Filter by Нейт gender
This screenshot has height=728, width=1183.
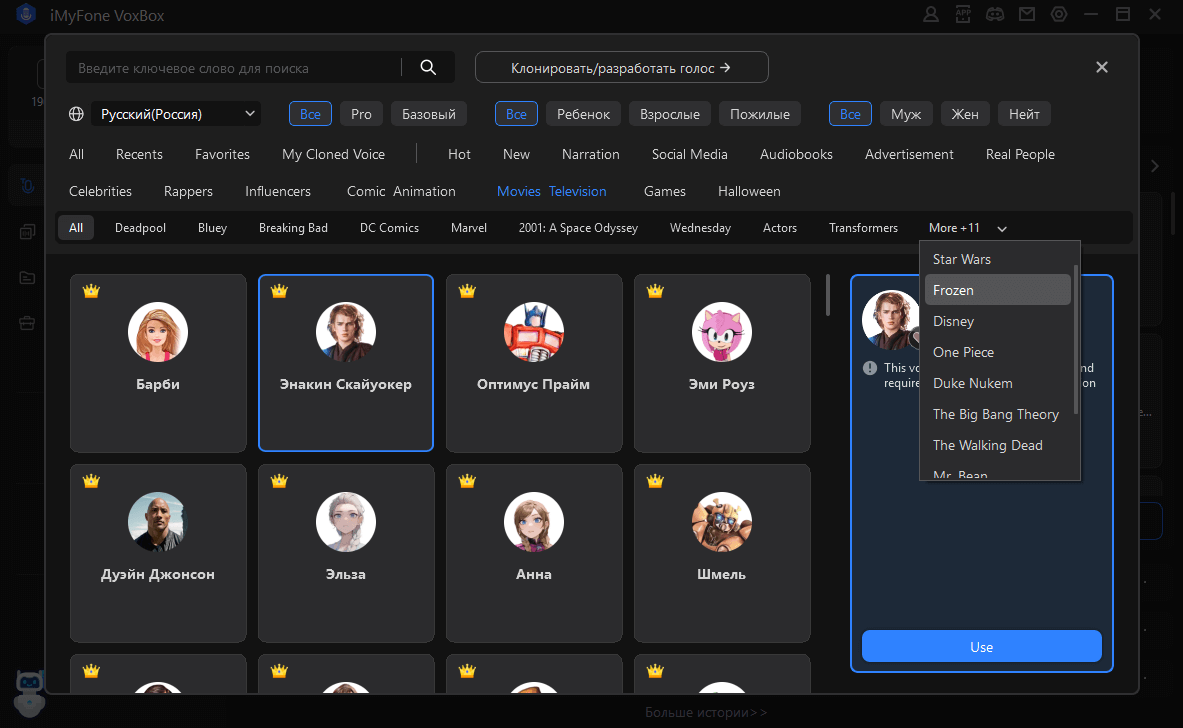coord(1024,114)
